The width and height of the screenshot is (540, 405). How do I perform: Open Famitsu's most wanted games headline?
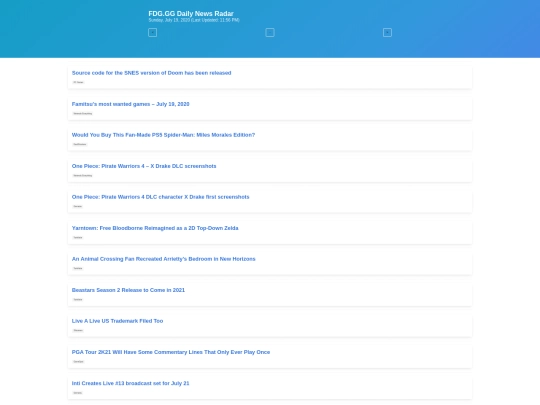click(x=131, y=104)
